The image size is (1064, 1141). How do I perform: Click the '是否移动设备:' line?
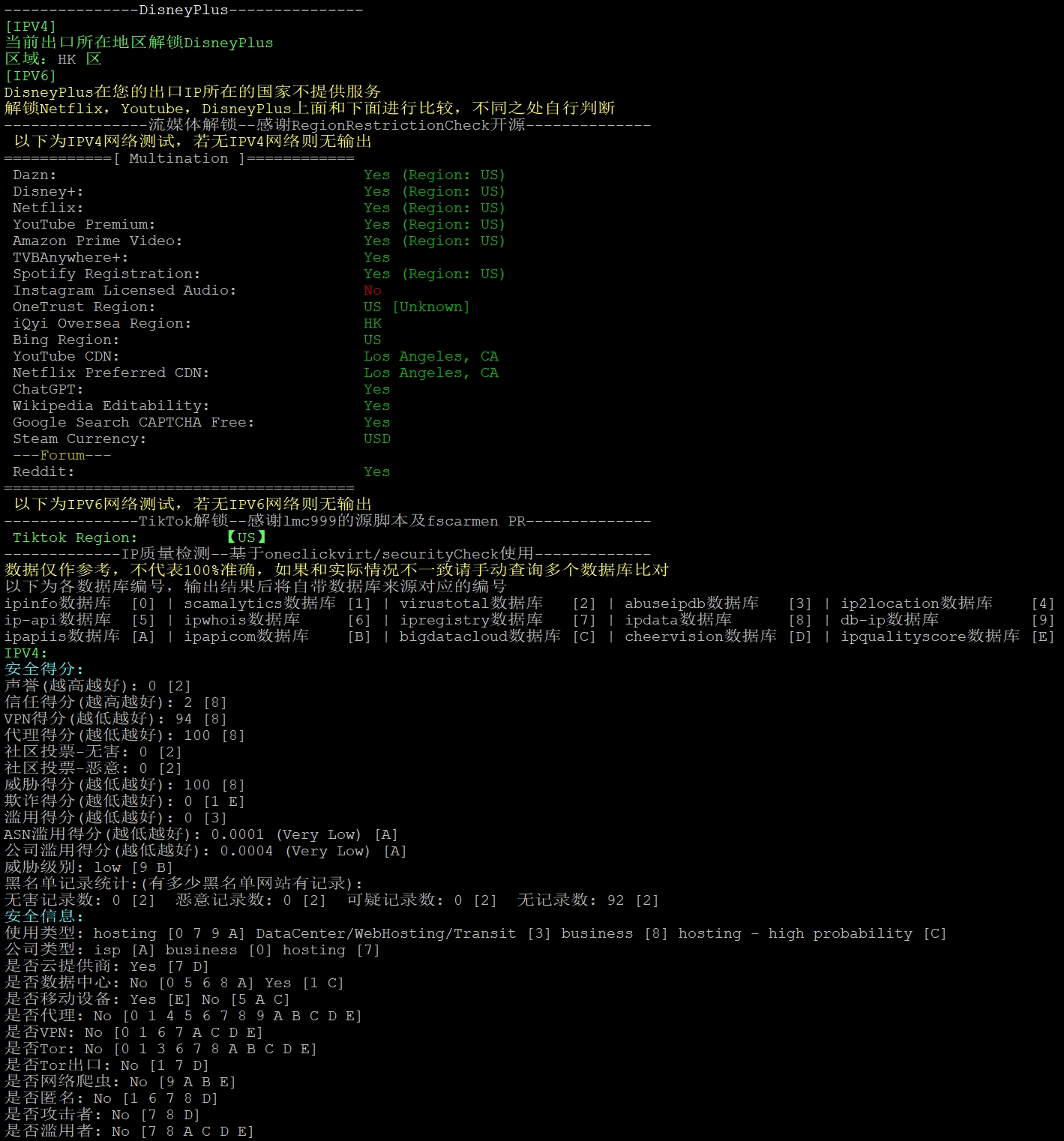click(x=147, y=999)
